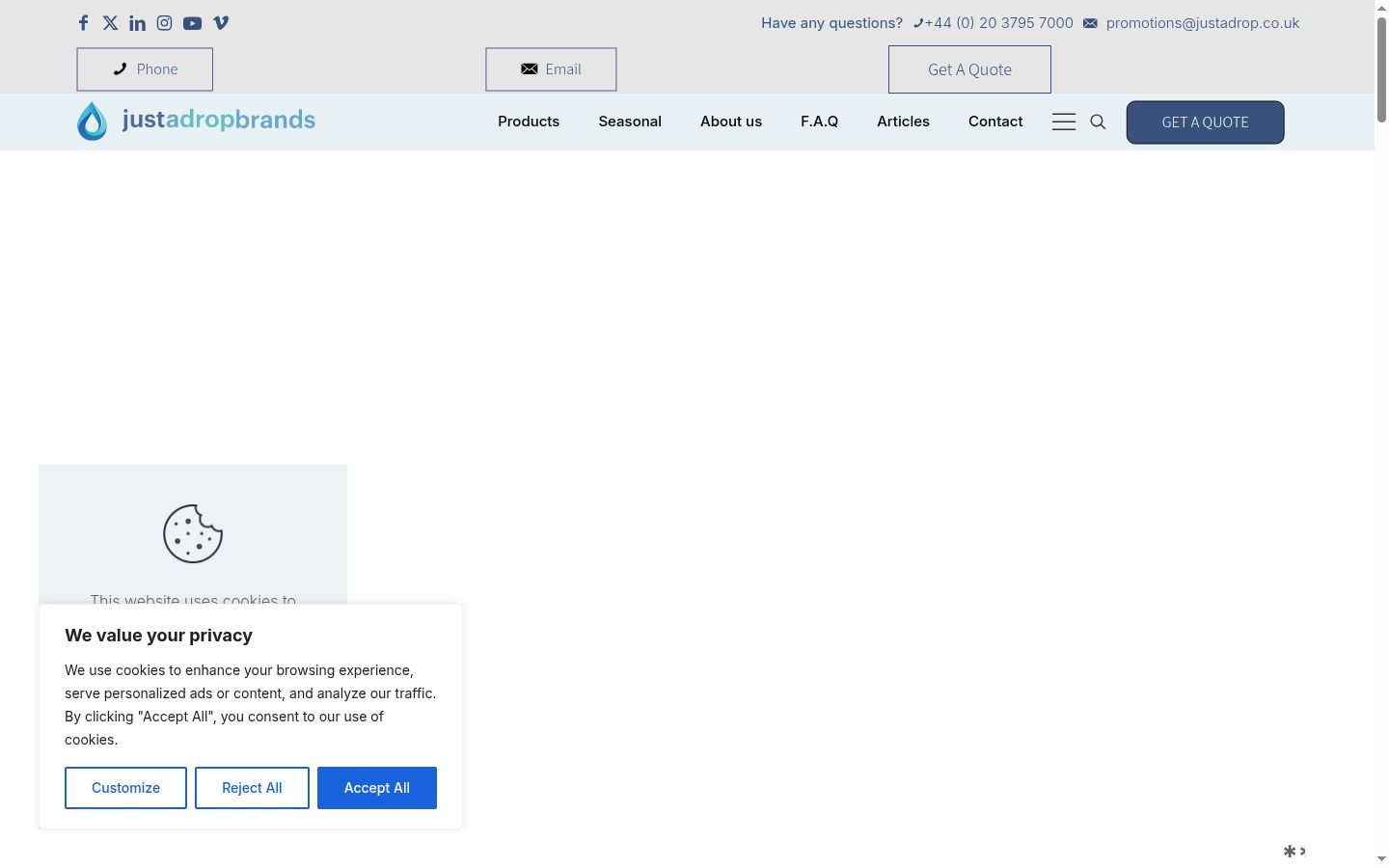1389x868 pixels.
Task: Click the scrollbar down arrow
Action: pyautogui.click(x=1381, y=858)
